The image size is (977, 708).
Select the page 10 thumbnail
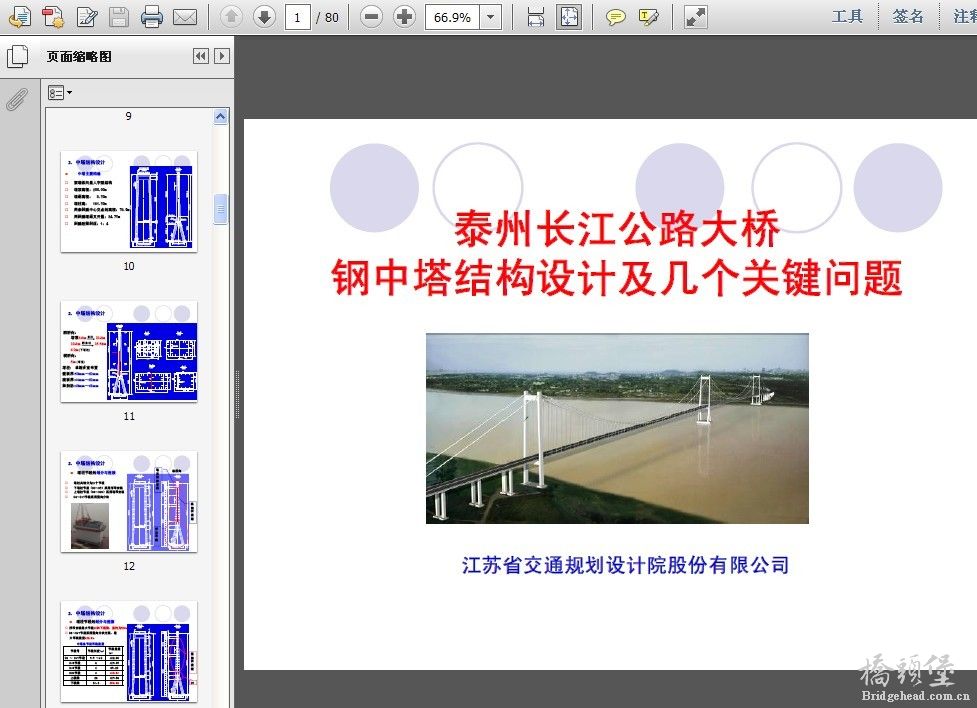[x=129, y=201]
